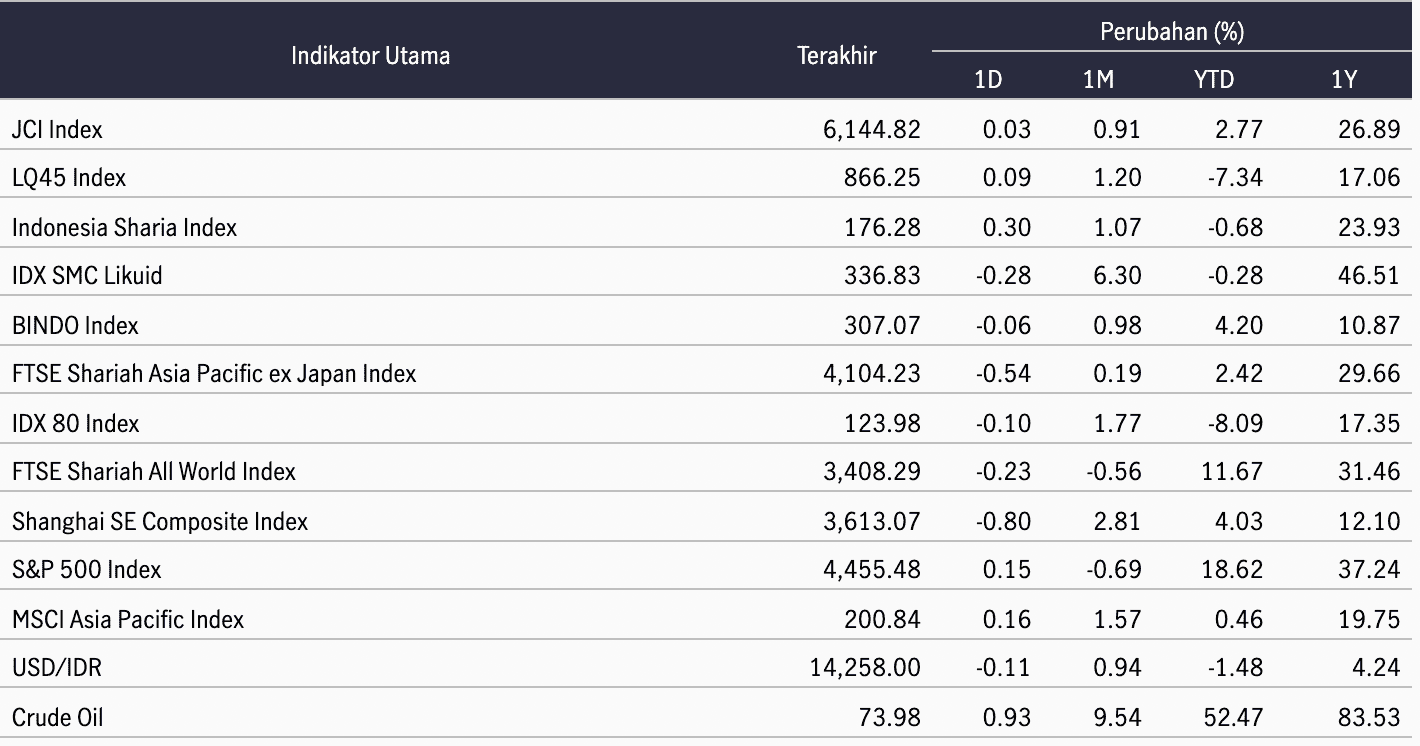Select the IDX SMC Likuid label
This screenshot has height=746, width=1420.
87,275
